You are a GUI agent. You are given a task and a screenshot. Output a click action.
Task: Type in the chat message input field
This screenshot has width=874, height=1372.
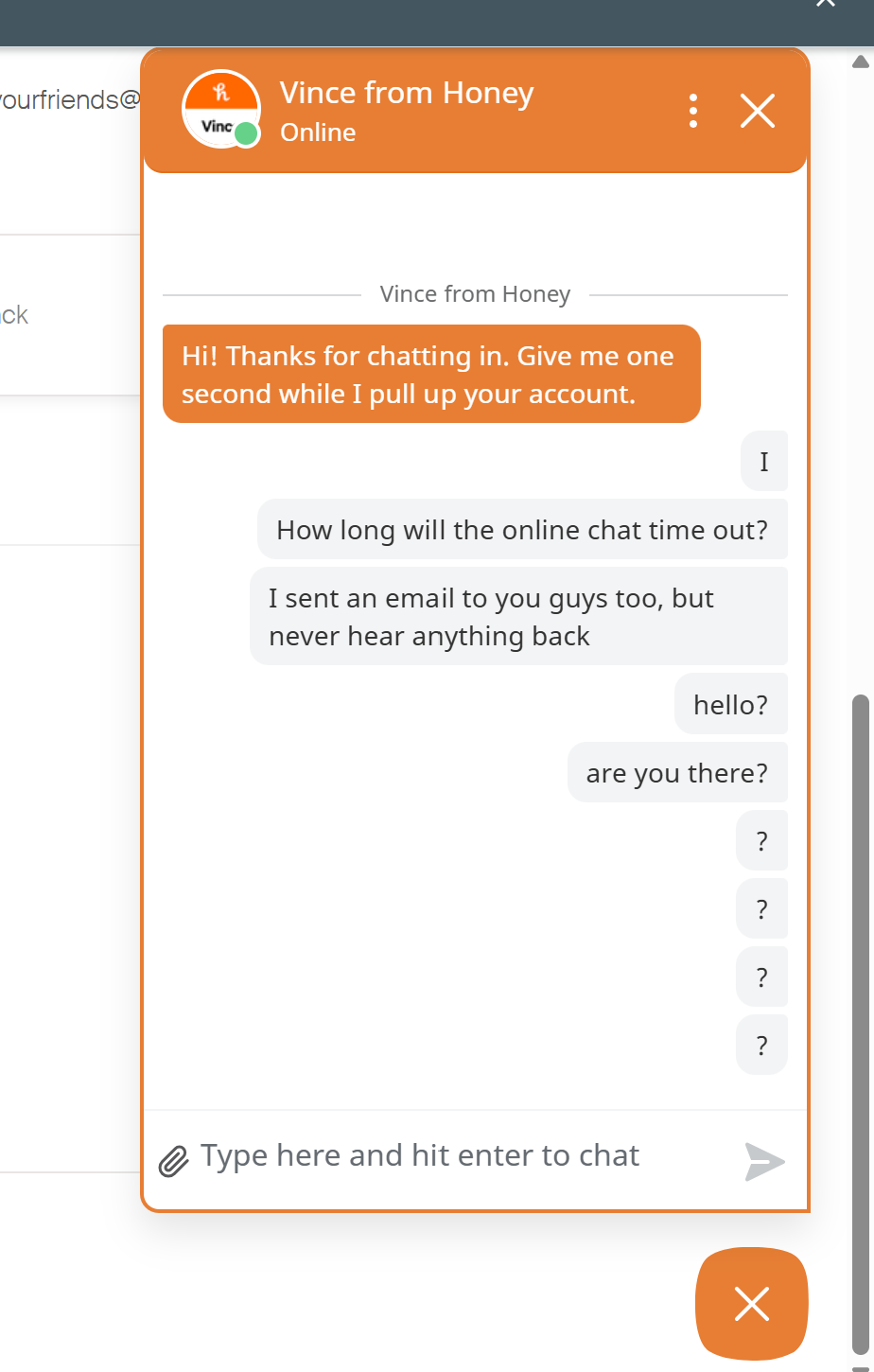[x=463, y=1156]
